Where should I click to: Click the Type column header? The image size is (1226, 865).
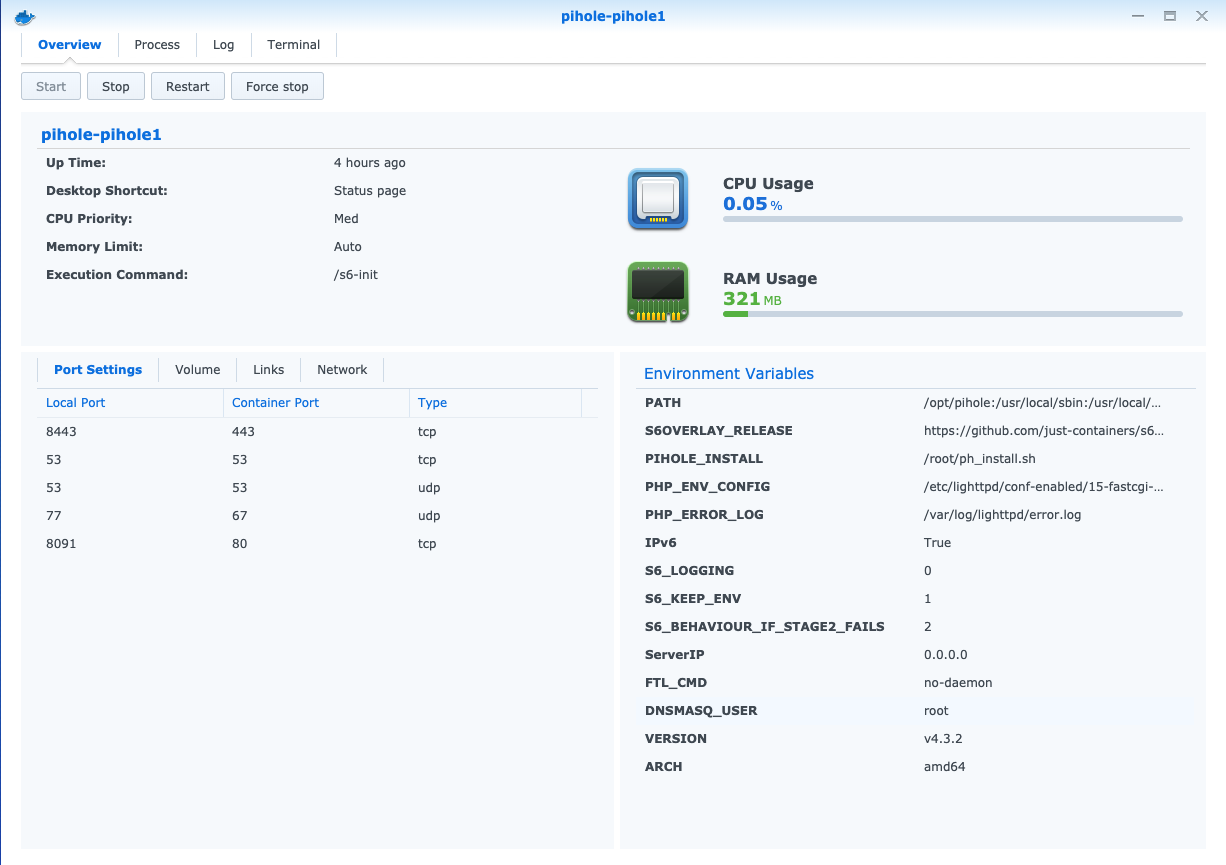[432, 403]
